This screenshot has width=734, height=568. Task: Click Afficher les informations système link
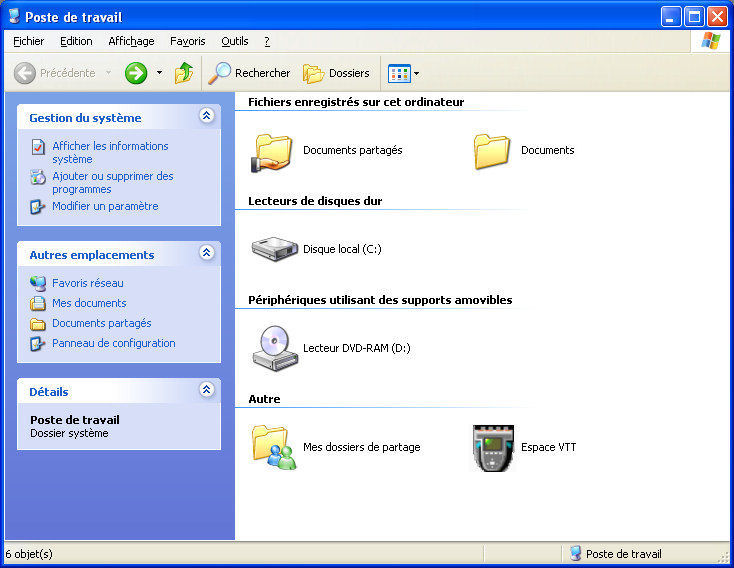[110, 153]
